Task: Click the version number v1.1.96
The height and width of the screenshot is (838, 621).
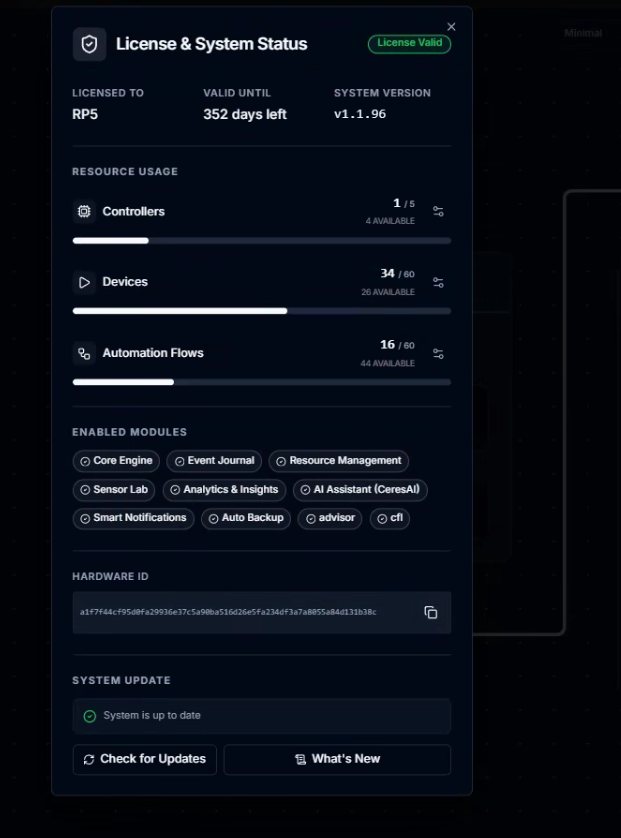Action: click(x=360, y=114)
